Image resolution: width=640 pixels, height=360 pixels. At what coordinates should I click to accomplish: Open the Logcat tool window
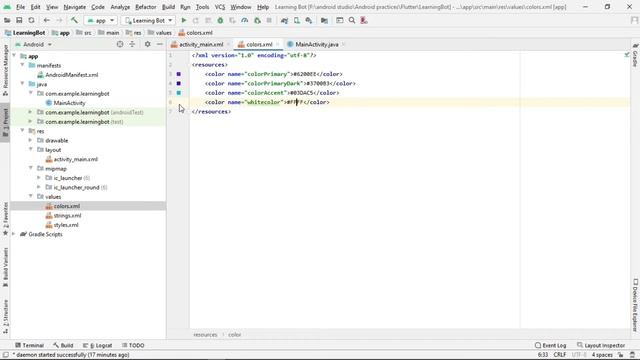(x=98, y=345)
